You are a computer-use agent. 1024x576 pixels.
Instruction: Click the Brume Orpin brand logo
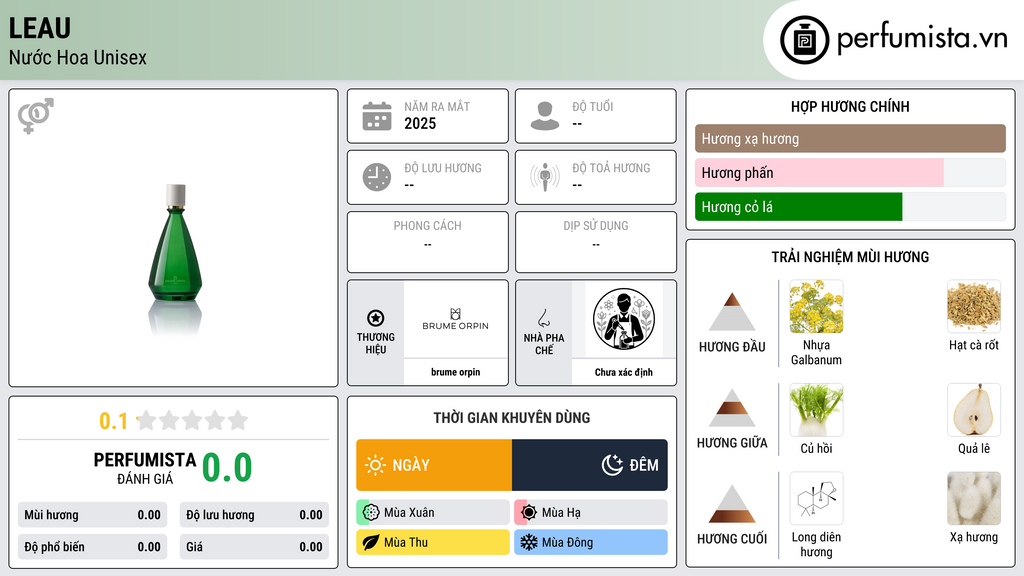(x=455, y=319)
